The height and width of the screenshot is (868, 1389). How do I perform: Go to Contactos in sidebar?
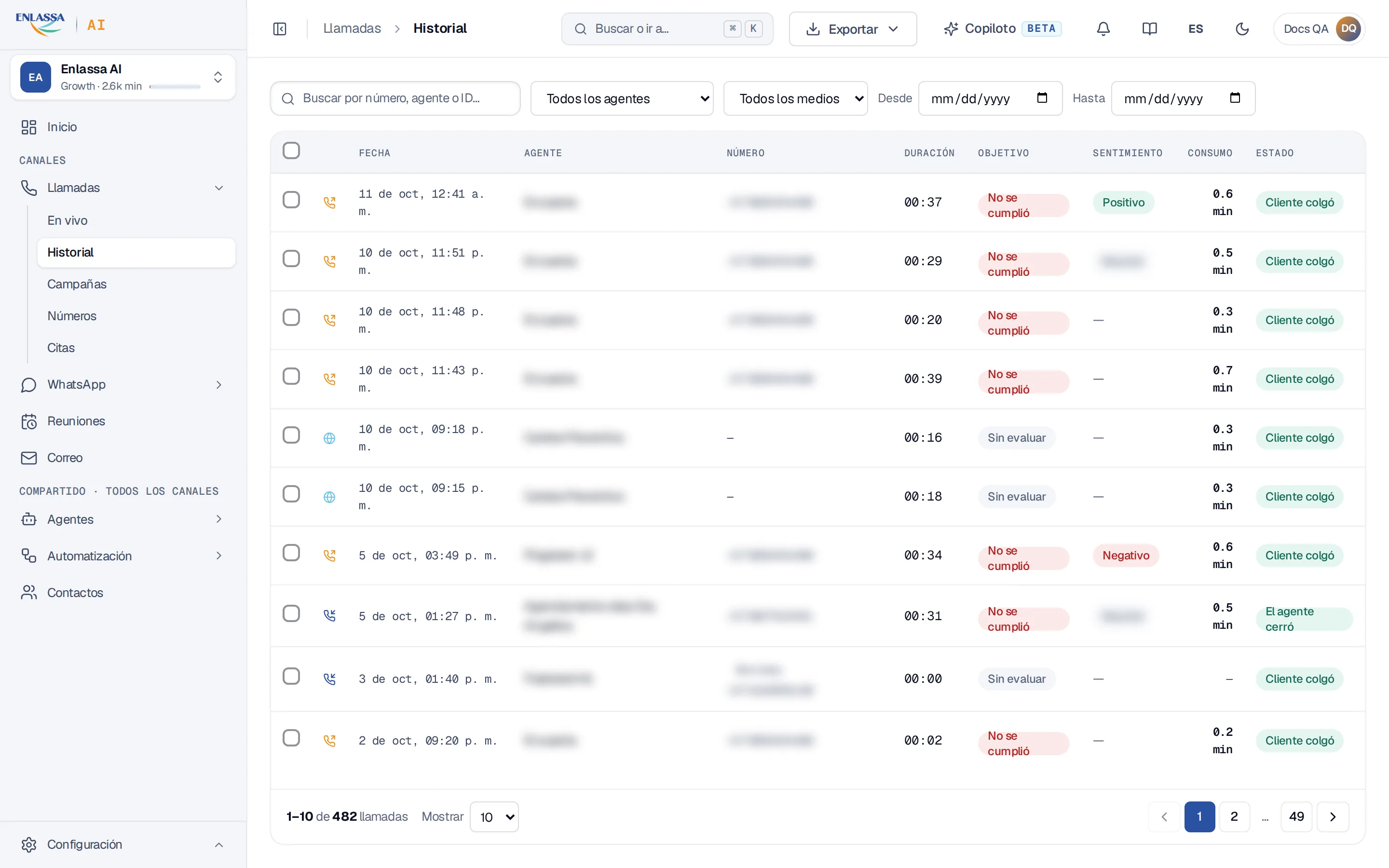tap(75, 593)
